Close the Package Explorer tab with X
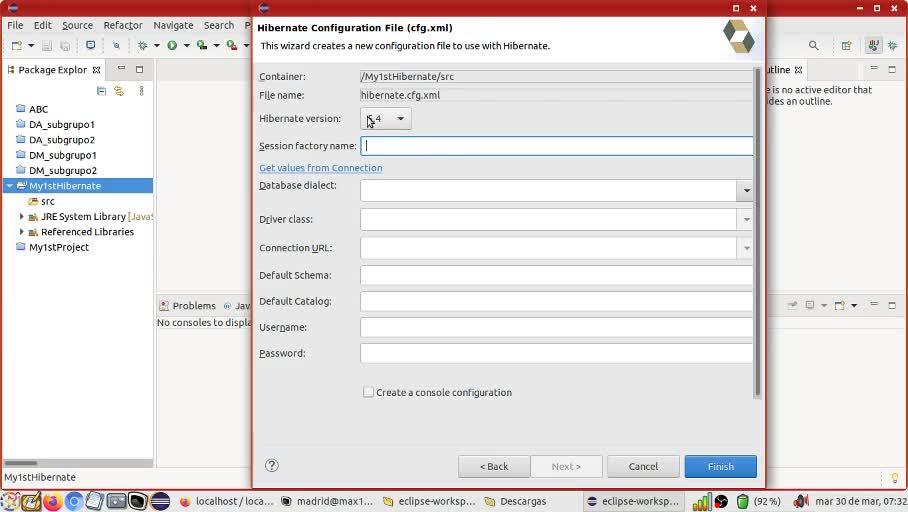 [97, 70]
